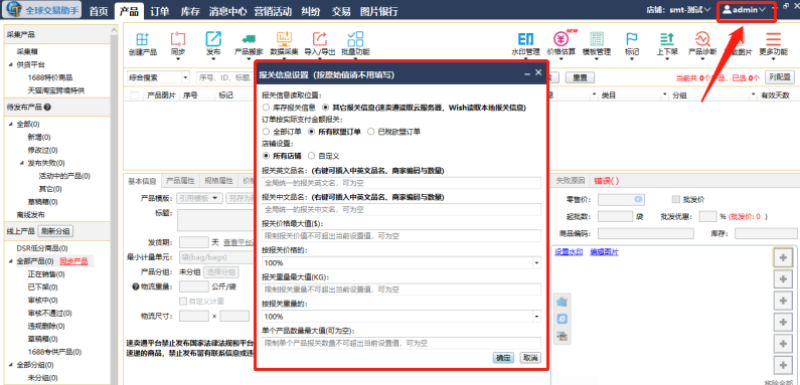Open the 消息中心 menu tab

point(228,11)
